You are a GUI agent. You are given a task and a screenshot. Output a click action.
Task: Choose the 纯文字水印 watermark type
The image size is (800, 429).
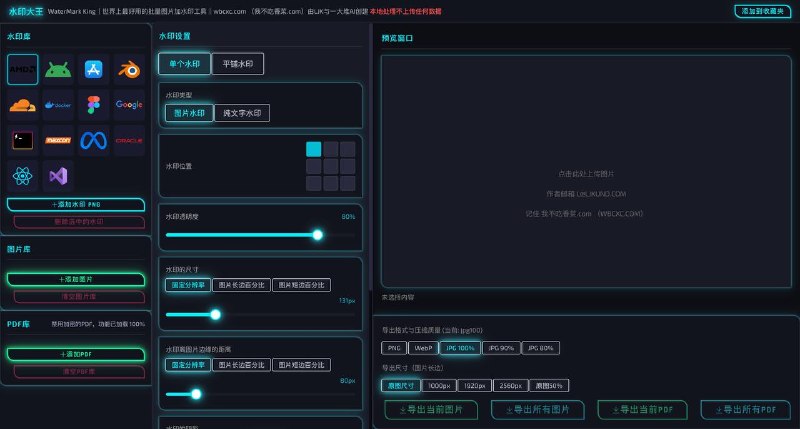pos(242,113)
